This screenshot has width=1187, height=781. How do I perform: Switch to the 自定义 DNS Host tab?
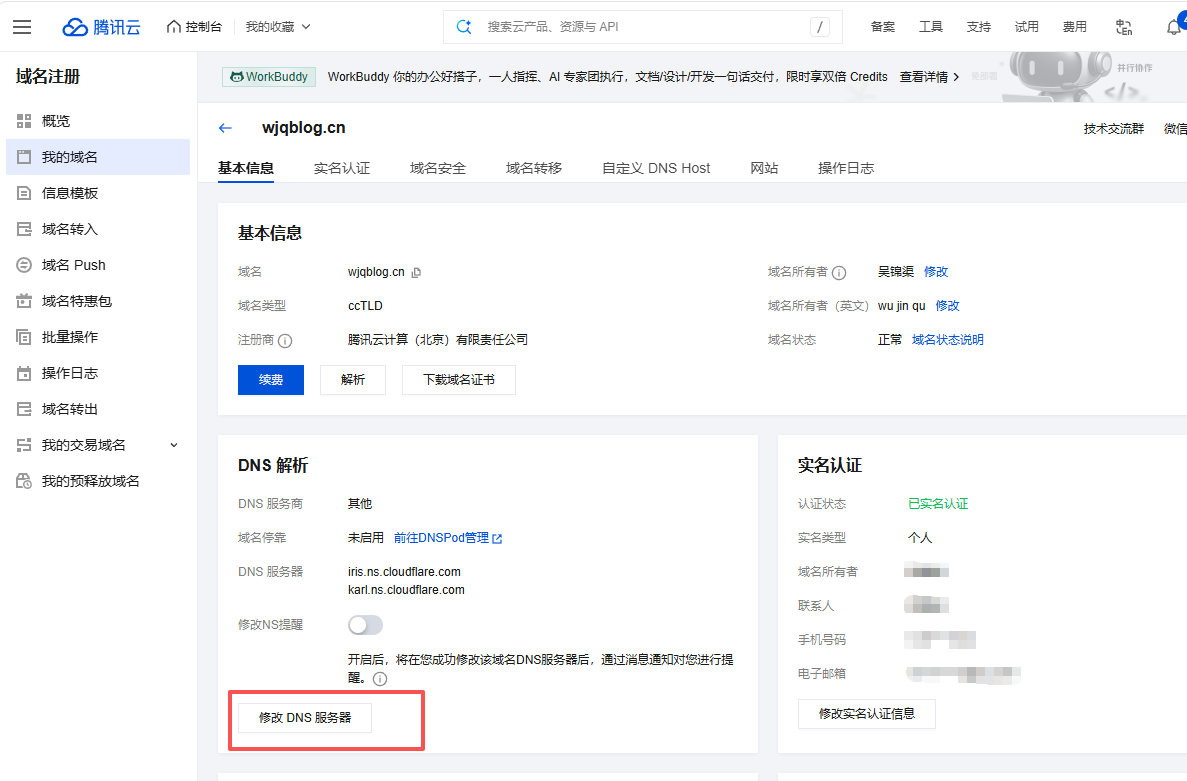[656, 168]
